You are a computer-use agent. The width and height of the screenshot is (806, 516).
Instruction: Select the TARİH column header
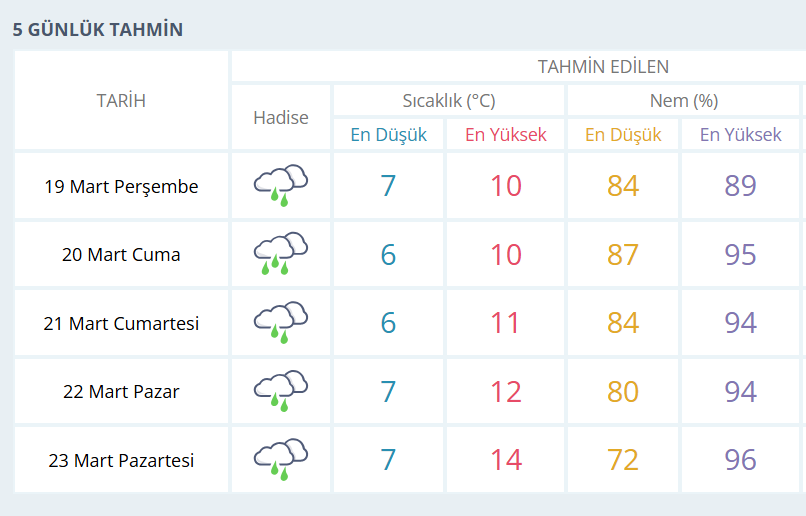(x=121, y=100)
